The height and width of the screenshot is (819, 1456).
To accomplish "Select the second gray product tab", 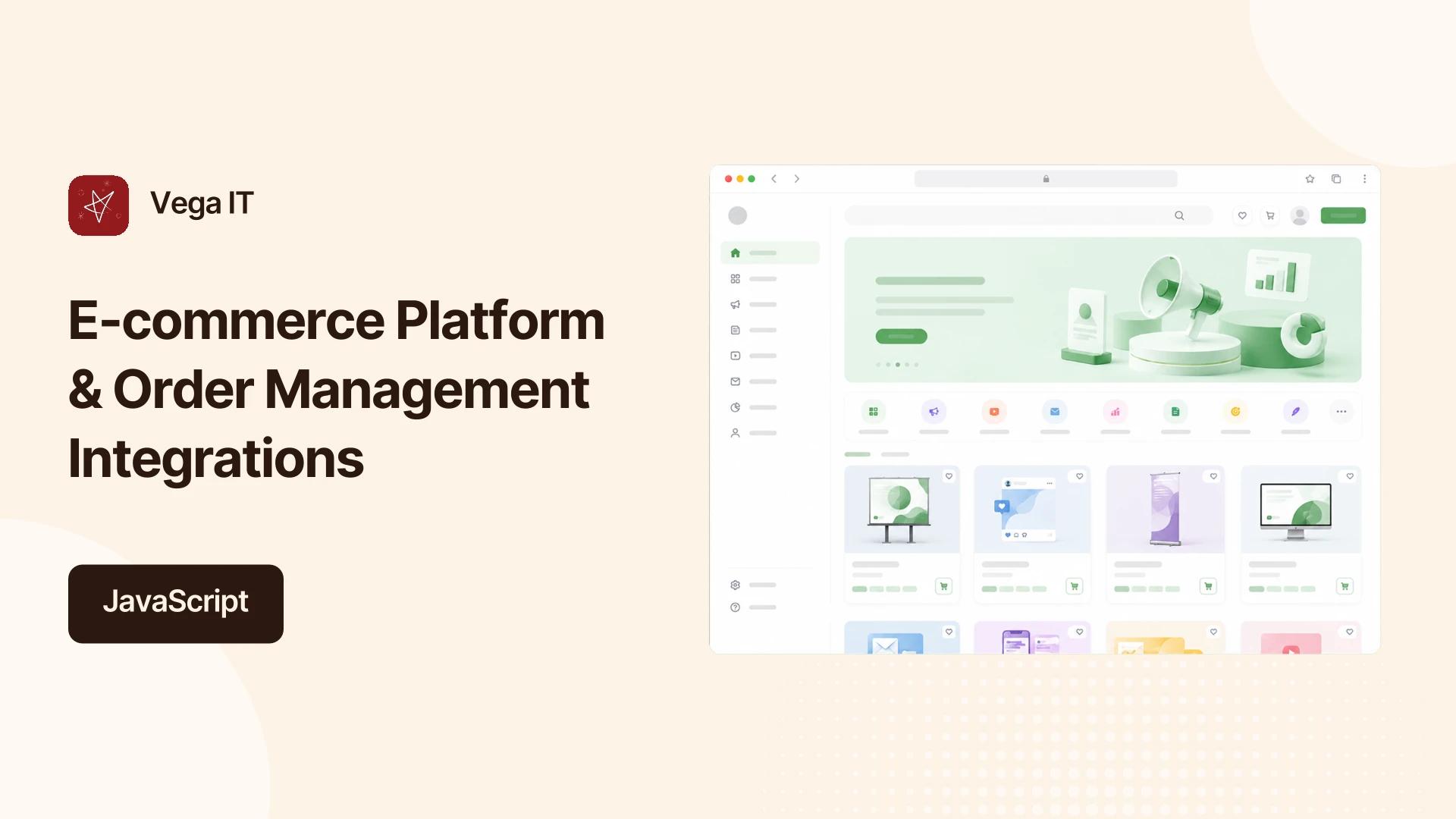I will (895, 454).
